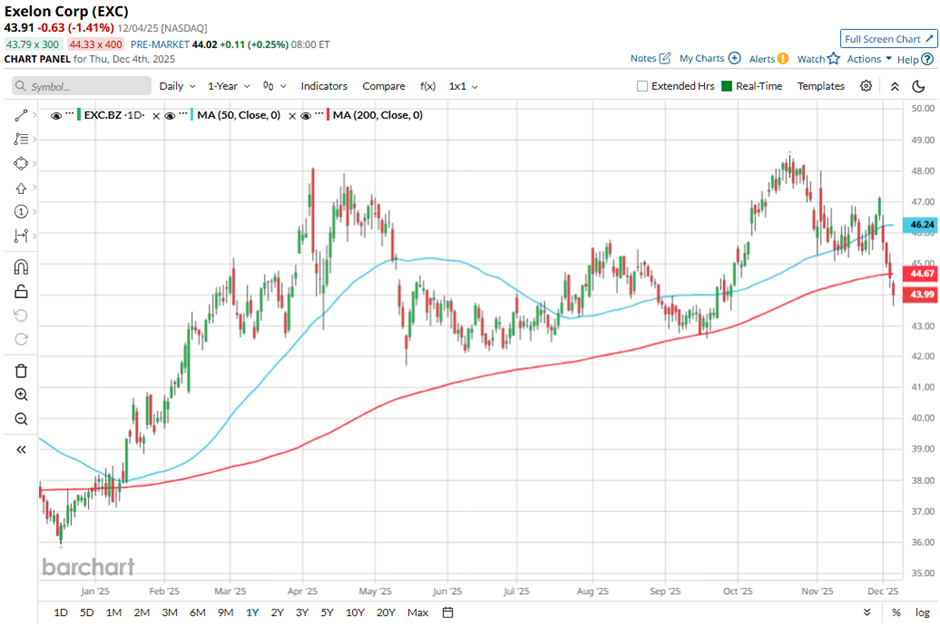Open chart settings gear icon

point(866,86)
